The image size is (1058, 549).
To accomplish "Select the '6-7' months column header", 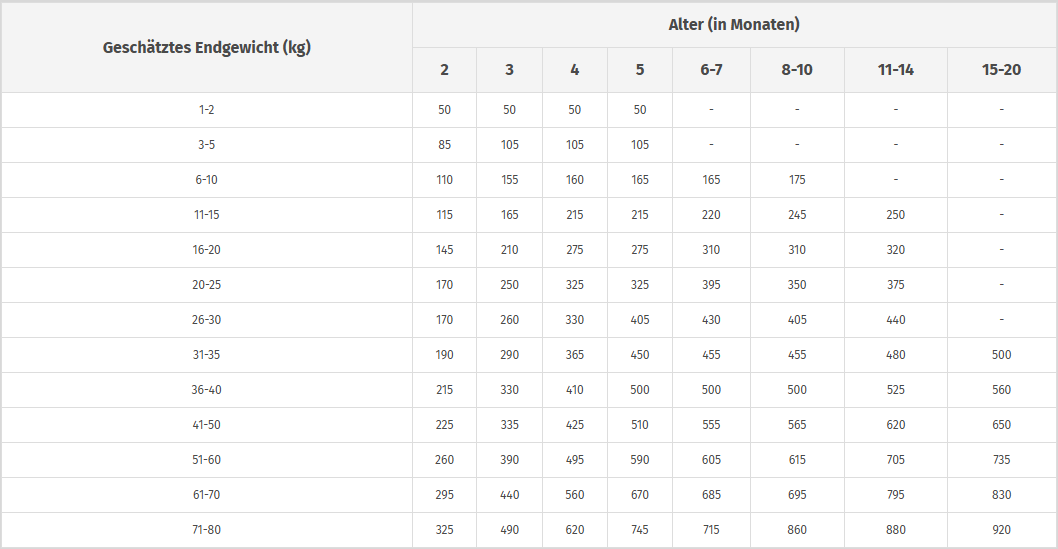I will 711,70.
